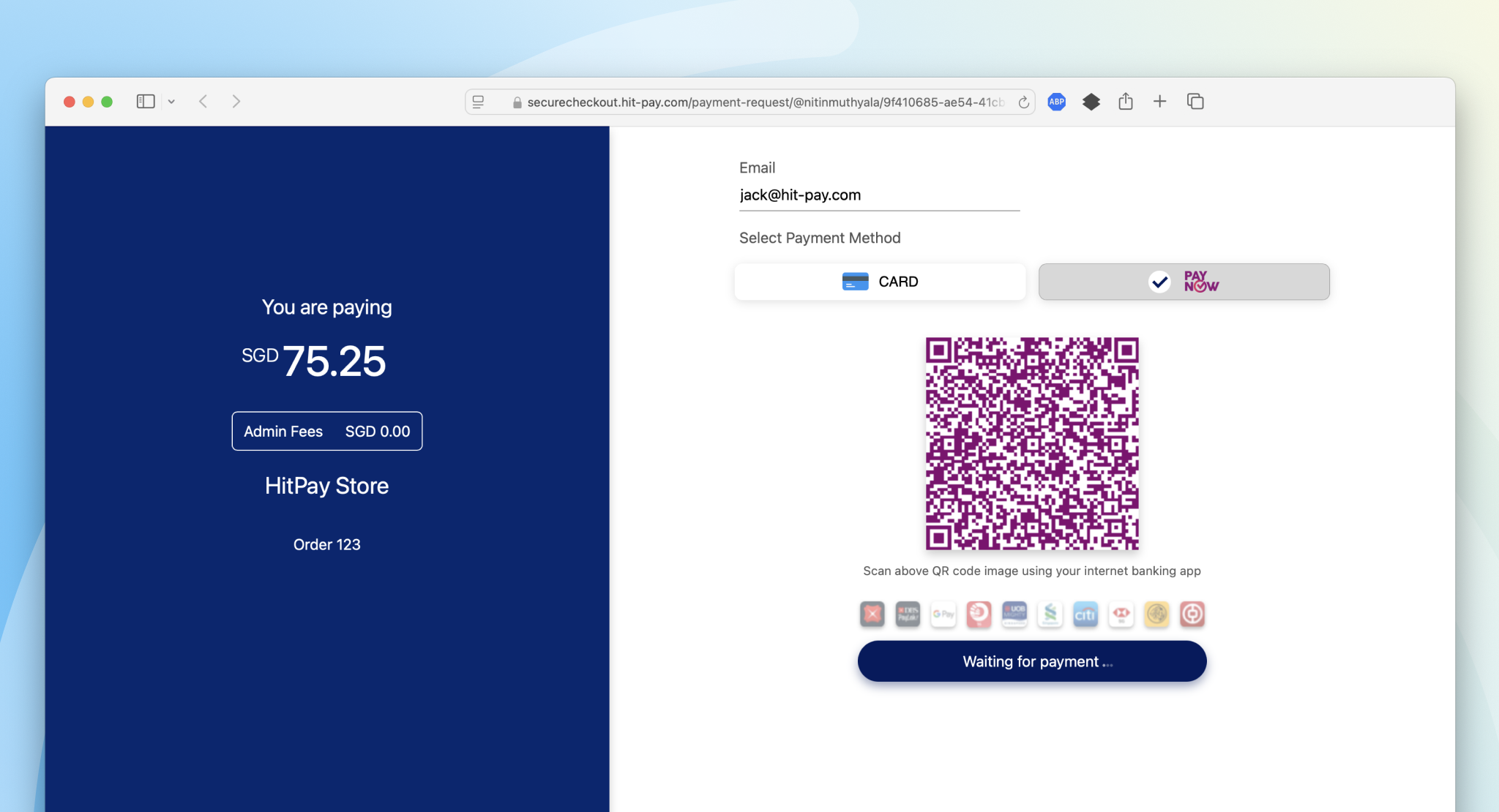Image resolution: width=1499 pixels, height=812 pixels.
Task: Click the Maybank app icon
Action: click(x=1156, y=614)
